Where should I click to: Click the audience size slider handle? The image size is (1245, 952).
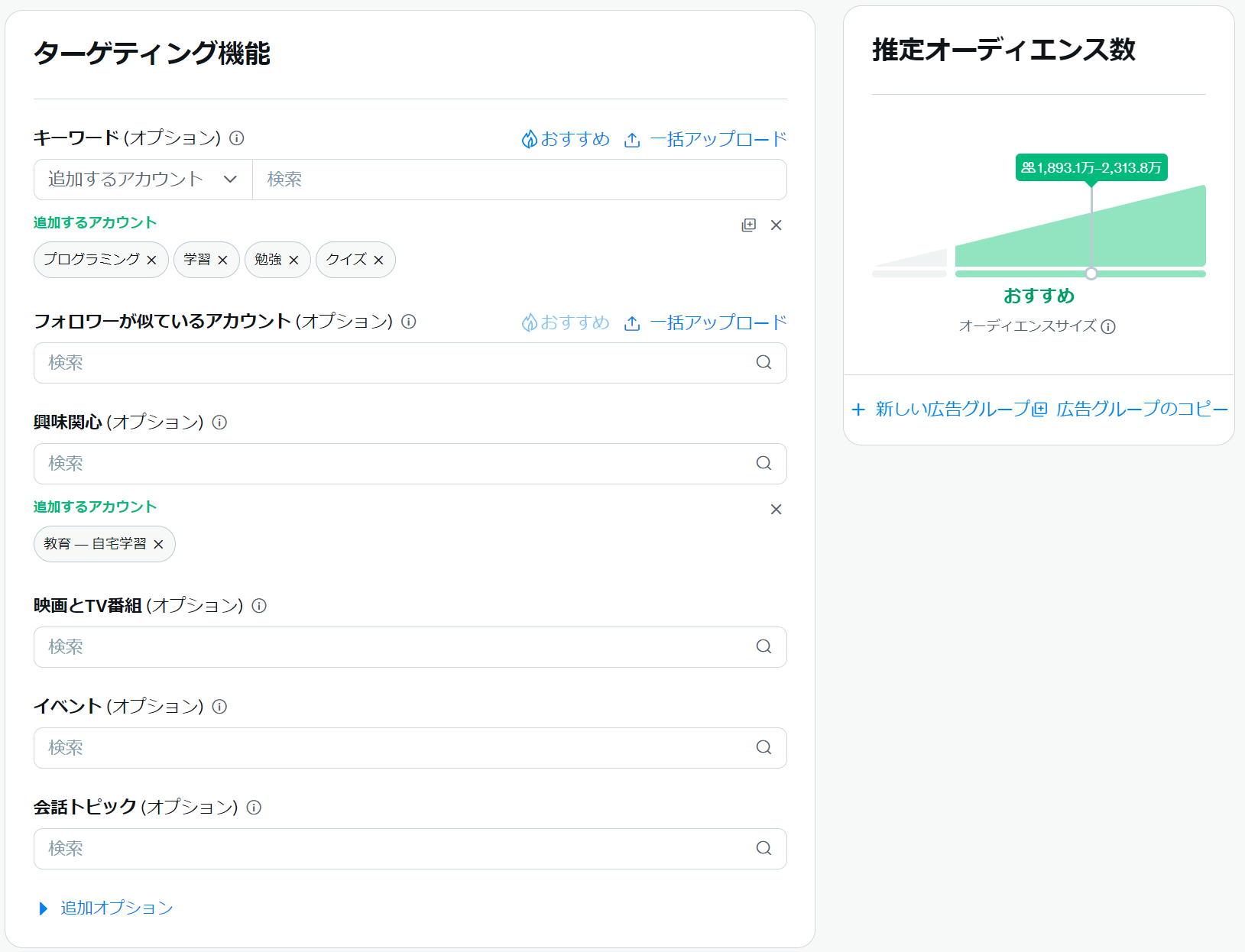(1091, 274)
